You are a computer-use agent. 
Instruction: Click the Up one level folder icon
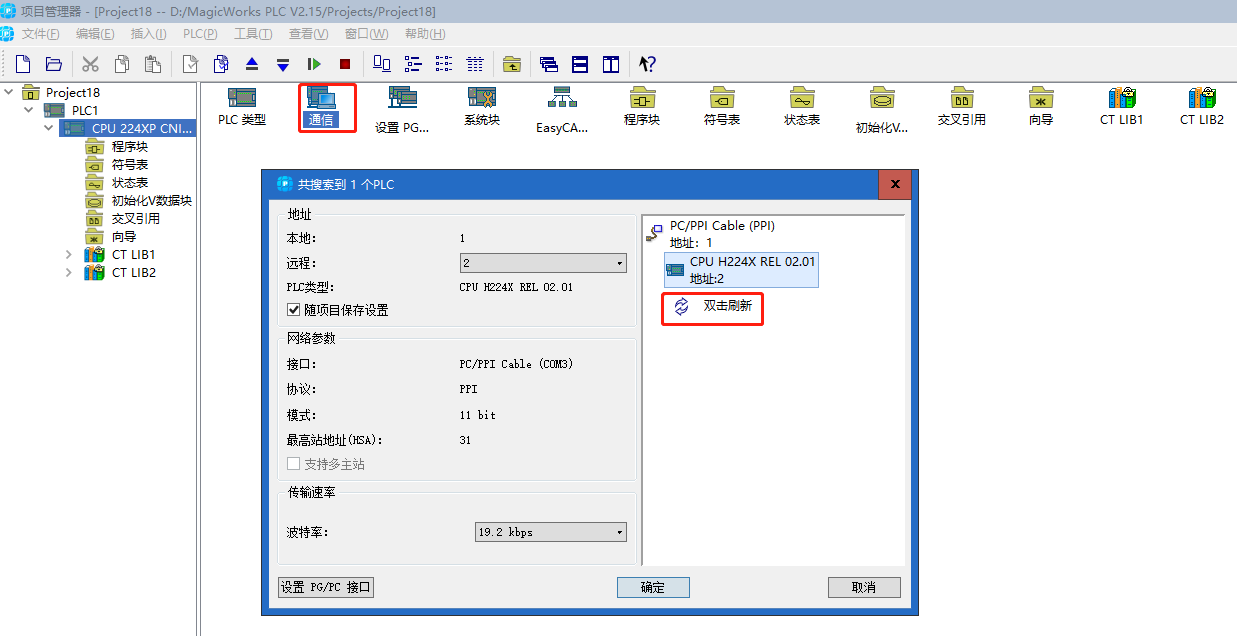[x=512, y=64]
